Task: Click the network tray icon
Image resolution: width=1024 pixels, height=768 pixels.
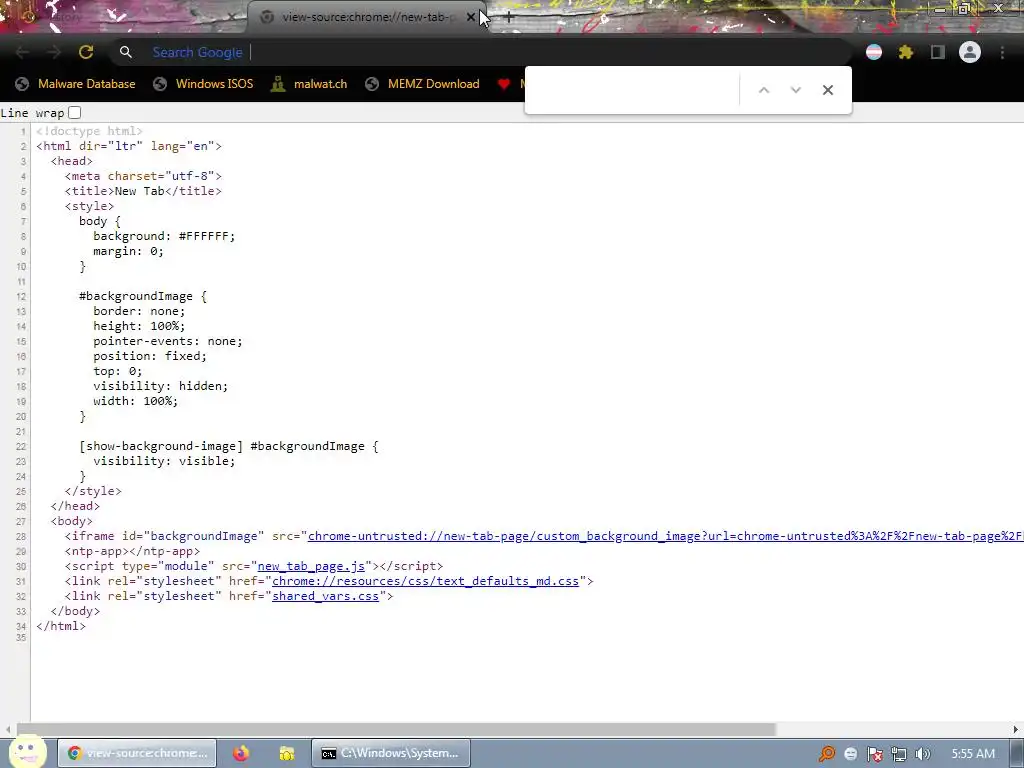Action: point(899,754)
